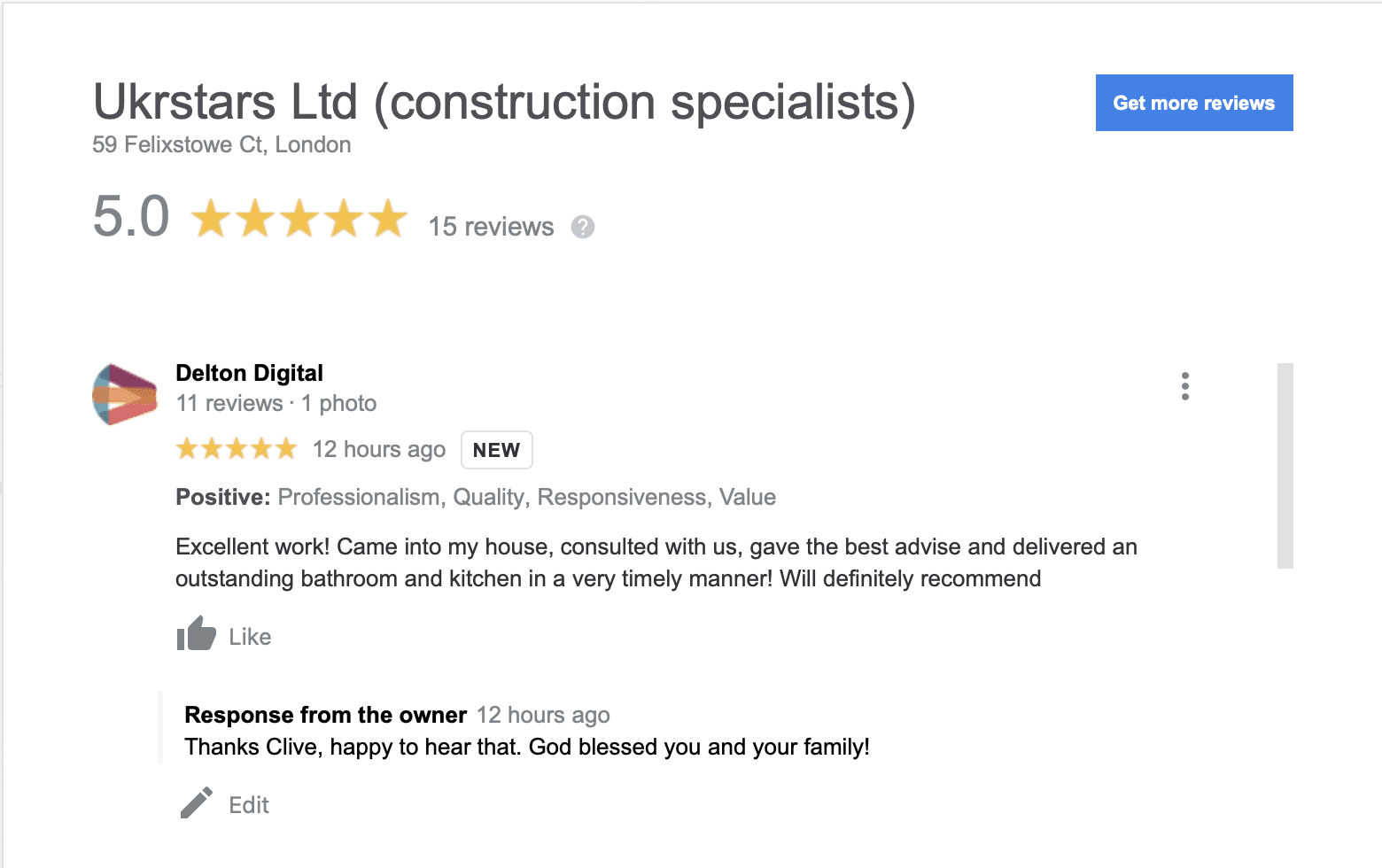The height and width of the screenshot is (868, 1382).
Task: Click the reviews list scrollbar
Action: pos(1285,465)
